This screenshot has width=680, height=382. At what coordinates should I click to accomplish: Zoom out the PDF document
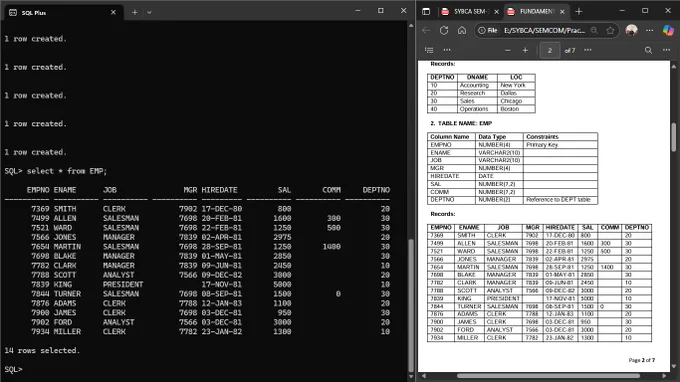click(x=507, y=50)
